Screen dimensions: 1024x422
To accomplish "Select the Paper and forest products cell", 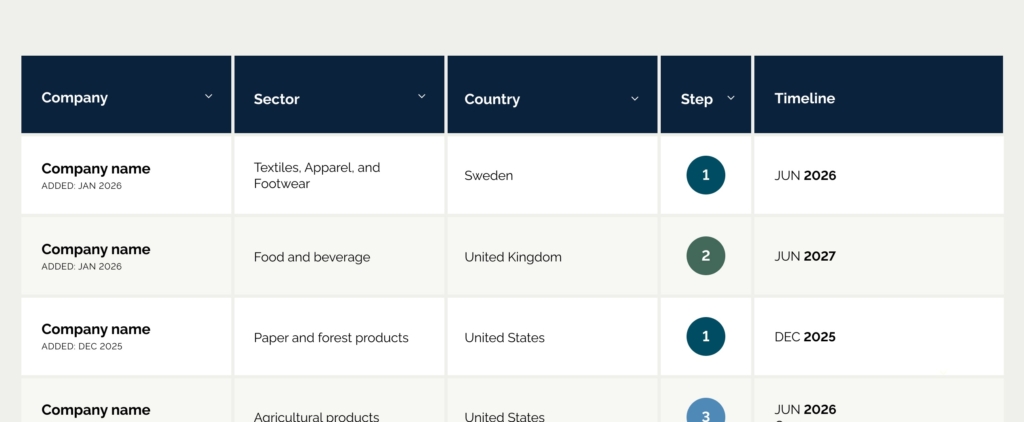I will click(x=331, y=338).
